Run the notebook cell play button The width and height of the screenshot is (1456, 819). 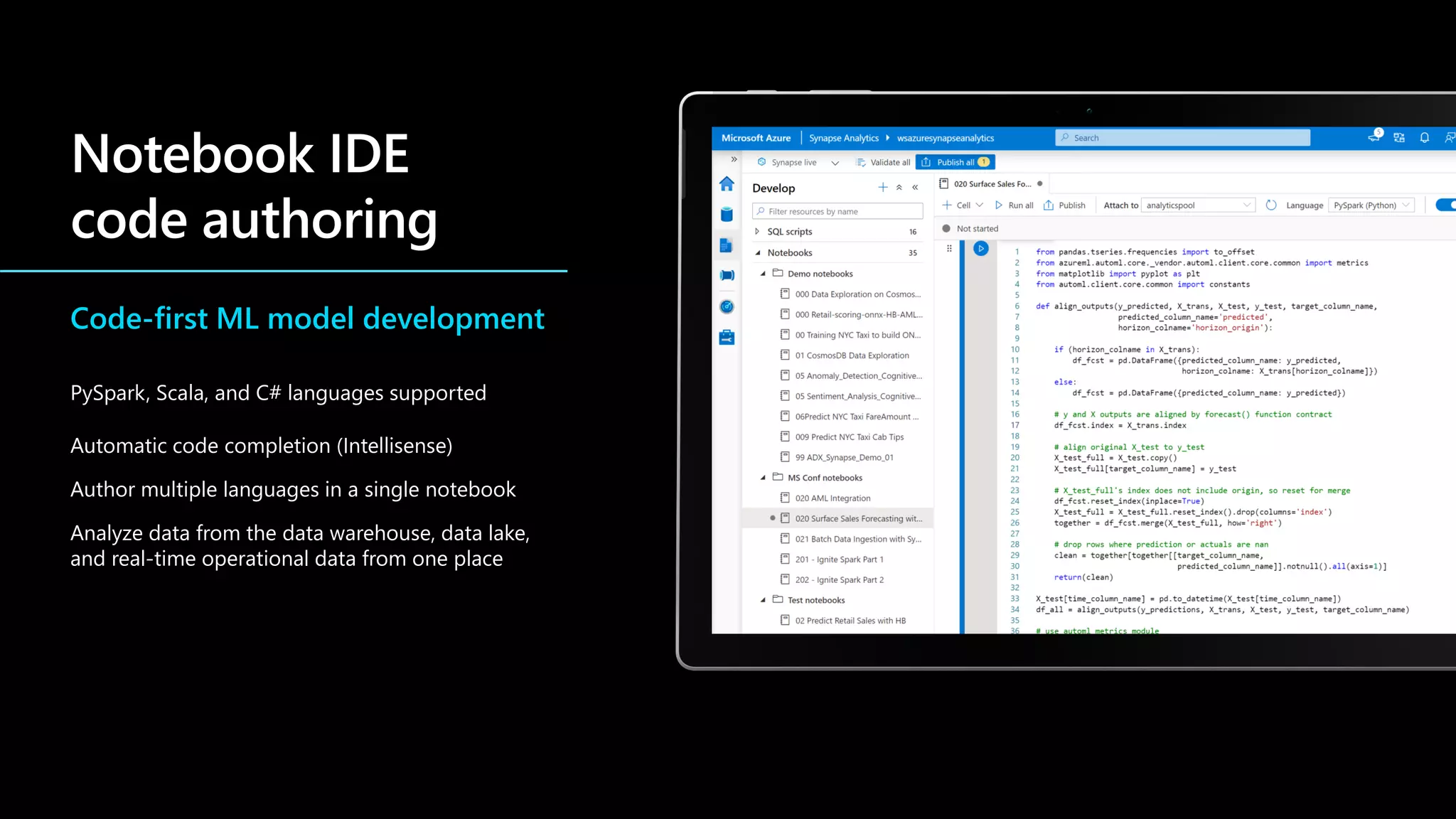click(981, 249)
